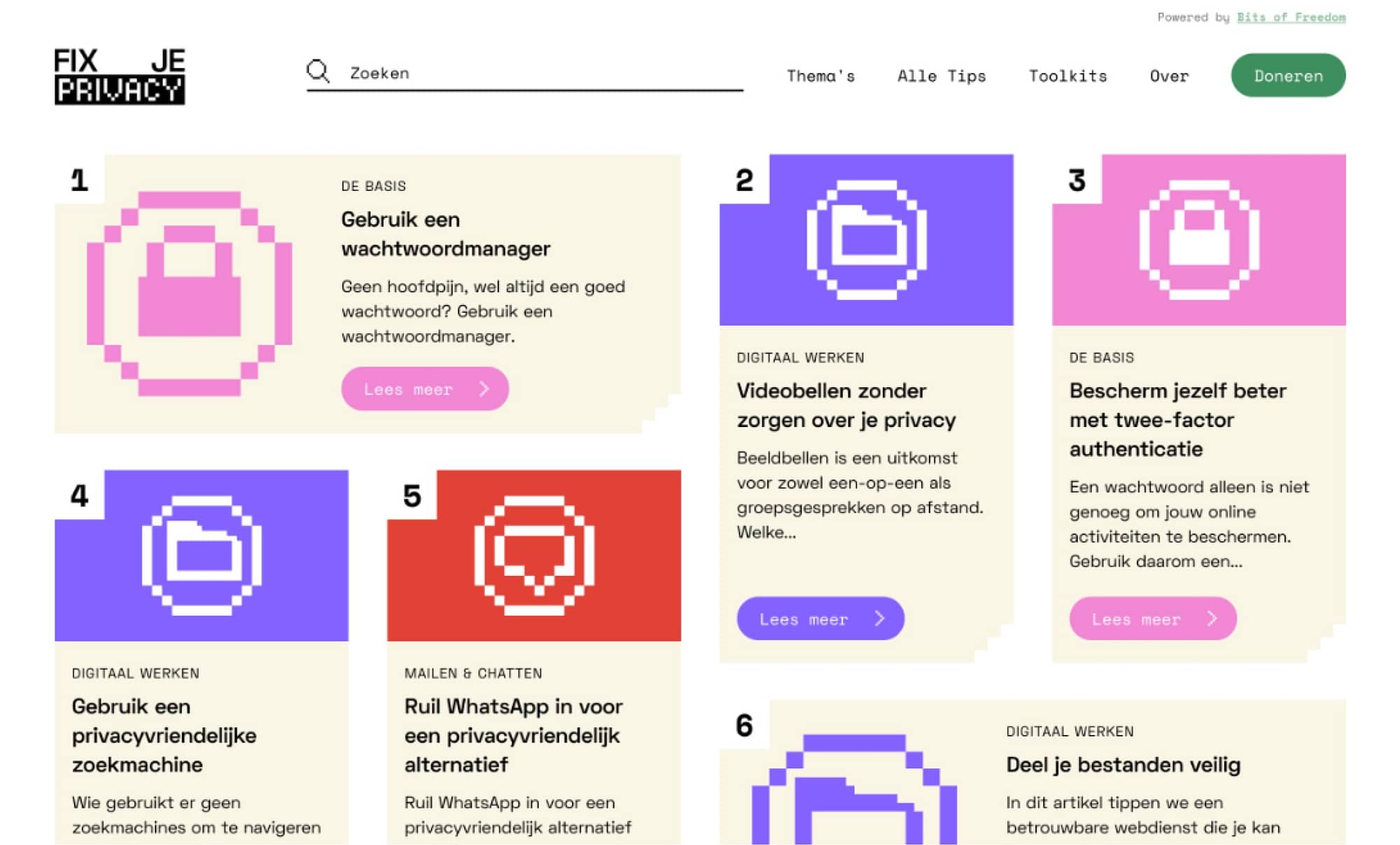The height and width of the screenshot is (845, 1400).
Task: Click the De Basis label on card 1
Action: tap(373, 186)
